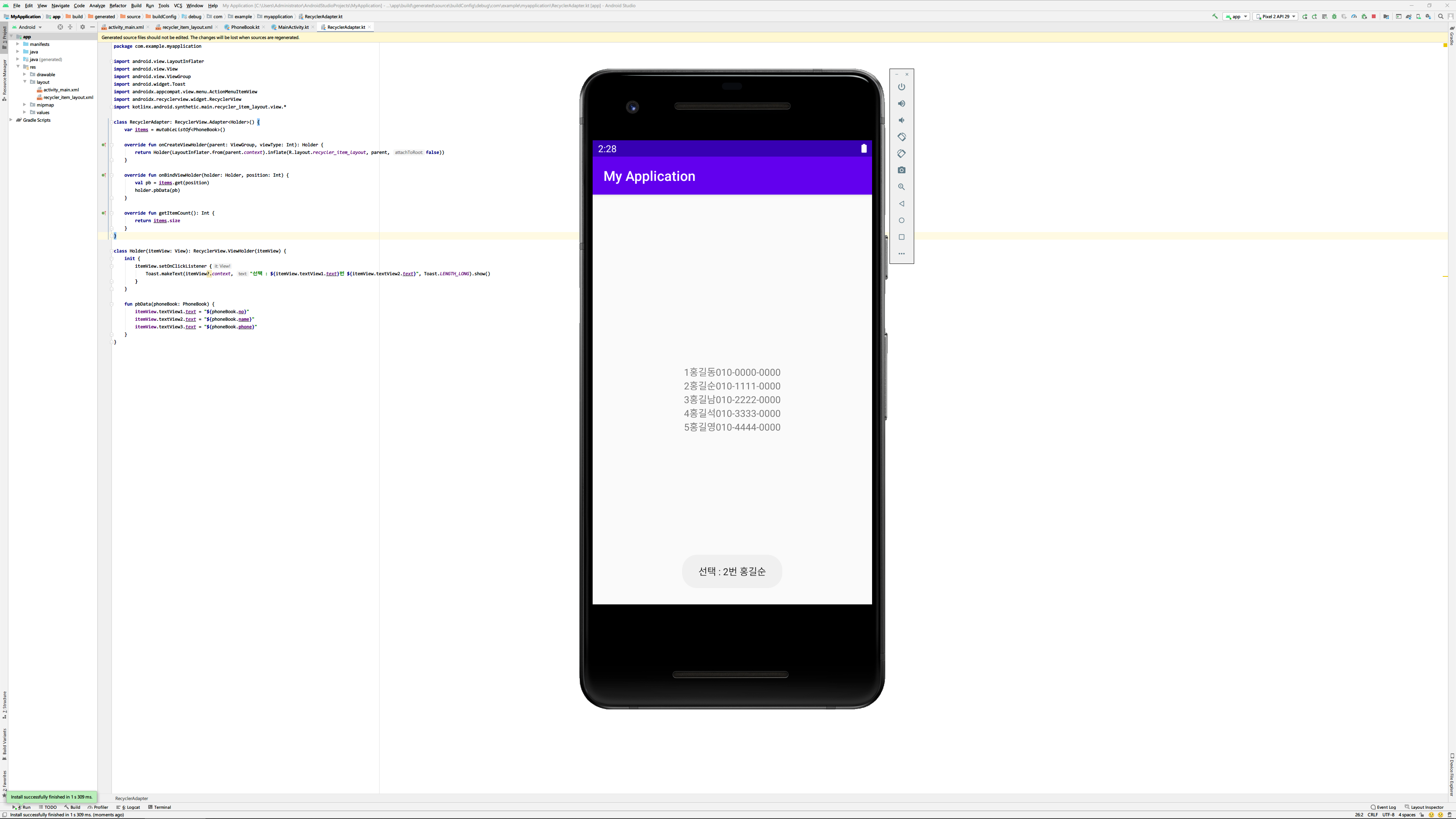This screenshot has height=819, width=1456.
Task: Open the Logcat tool window
Action: point(131,807)
